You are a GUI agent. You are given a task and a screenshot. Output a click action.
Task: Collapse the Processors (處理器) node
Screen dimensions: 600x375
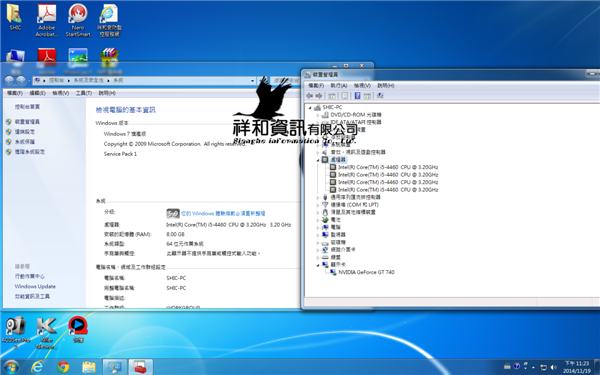[318, 160]
